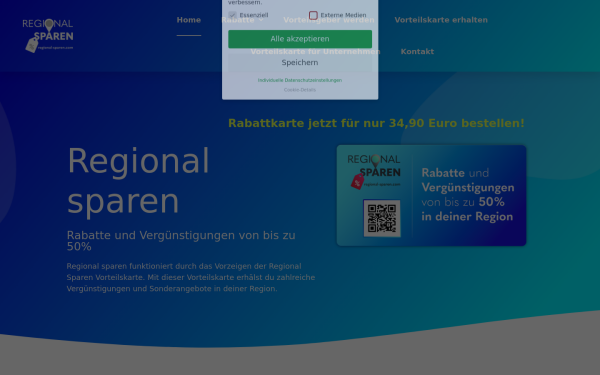Viewport: 600px width, 375px height.
Task: Click the Regional sparen main heading
Action: click(x=138, y=181)
